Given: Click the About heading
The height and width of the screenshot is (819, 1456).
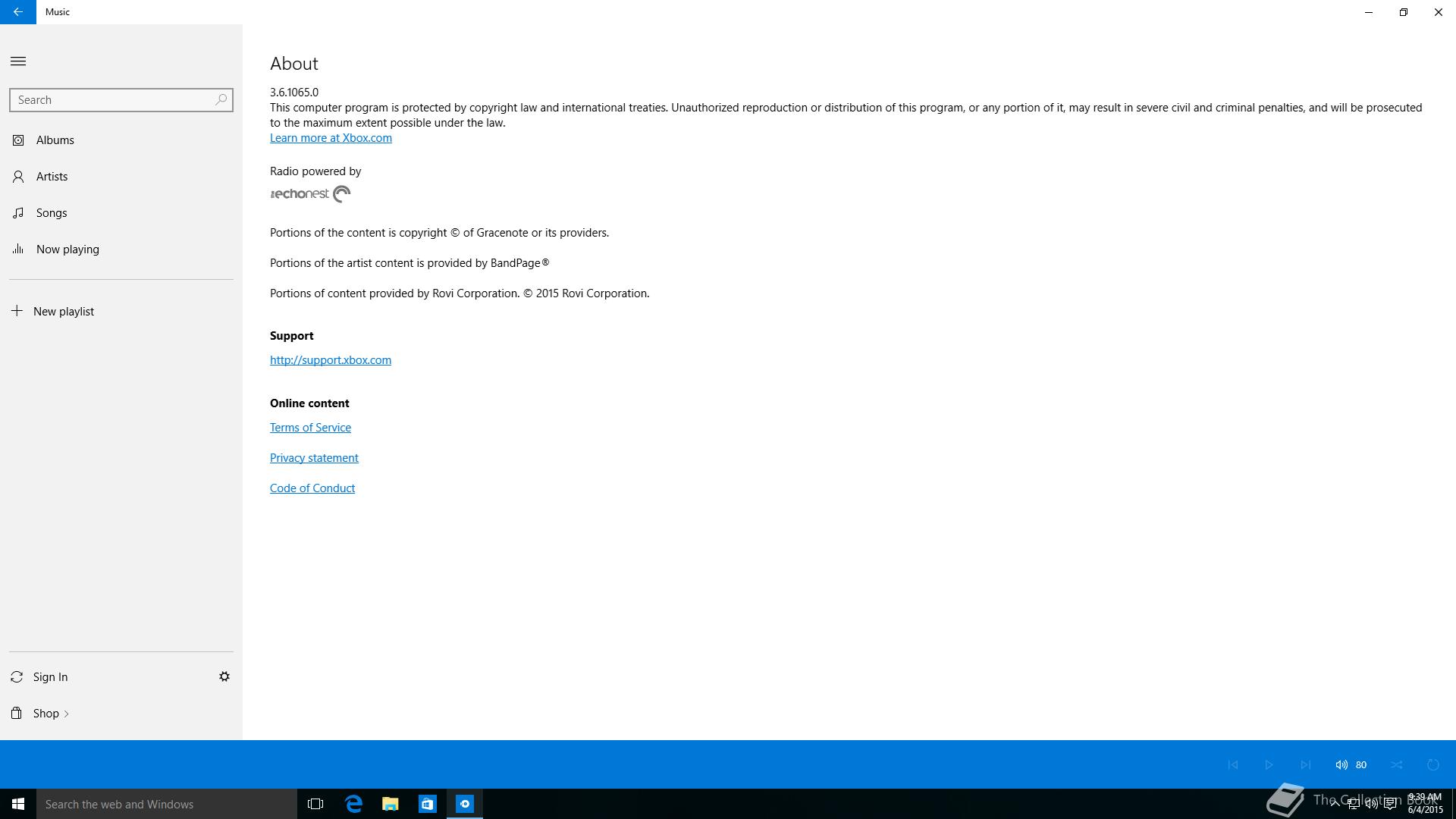Looking at the screenshot, I should point(294,64).
